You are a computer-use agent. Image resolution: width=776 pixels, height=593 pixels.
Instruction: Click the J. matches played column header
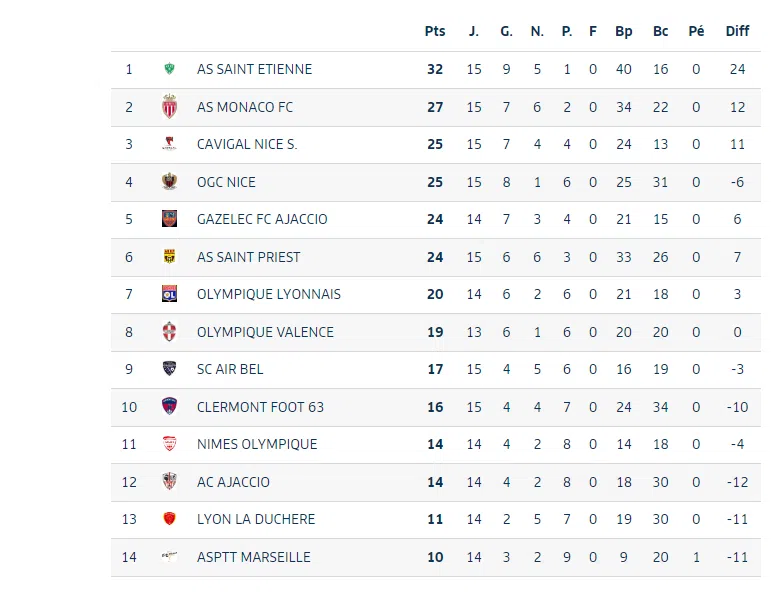point(474,31)
